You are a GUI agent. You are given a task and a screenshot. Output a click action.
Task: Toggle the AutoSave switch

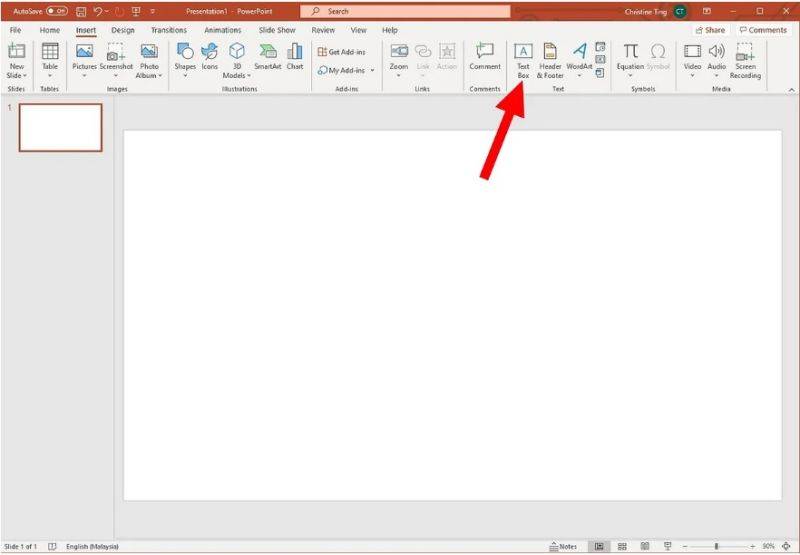tap(56, 11)
